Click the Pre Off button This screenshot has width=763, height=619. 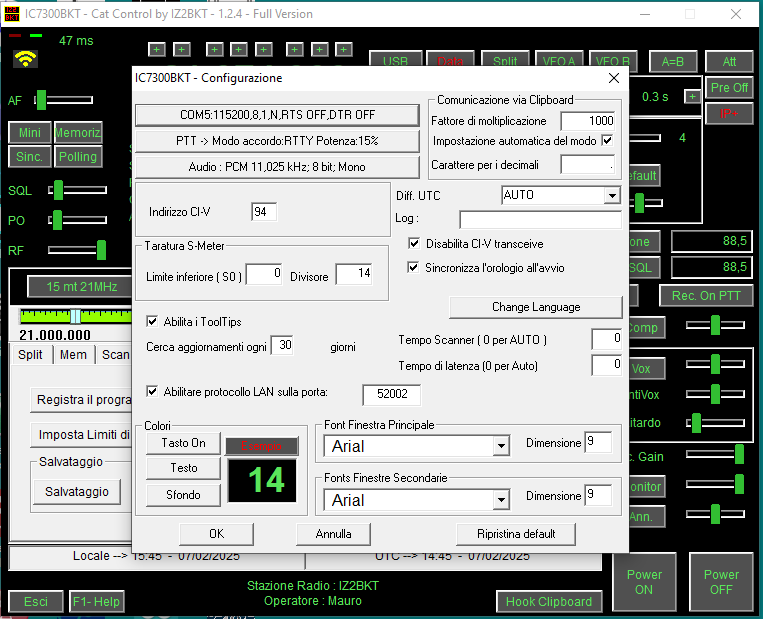tap(729, 88)
